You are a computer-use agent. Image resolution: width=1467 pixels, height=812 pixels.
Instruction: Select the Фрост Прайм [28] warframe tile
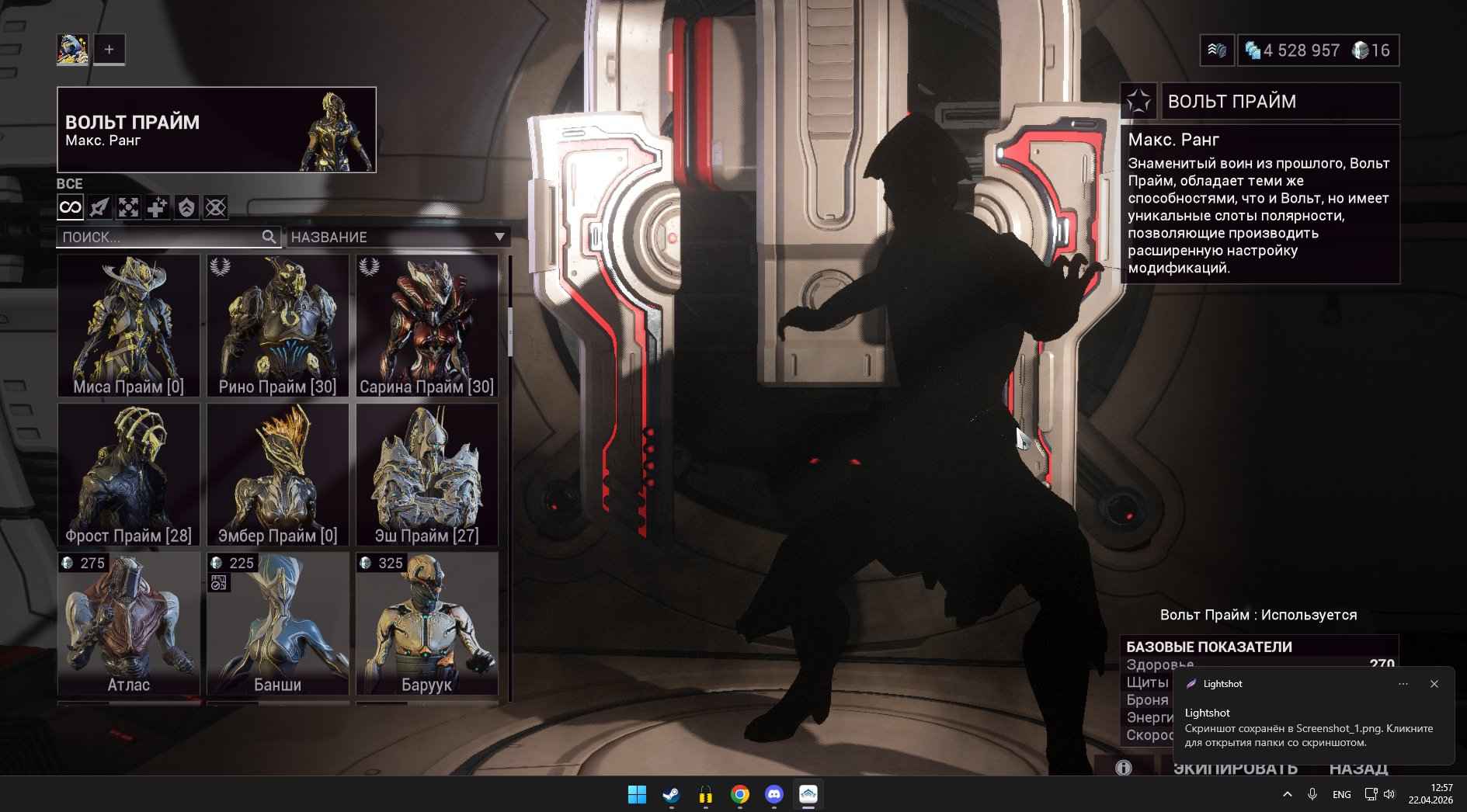point(129,475)
